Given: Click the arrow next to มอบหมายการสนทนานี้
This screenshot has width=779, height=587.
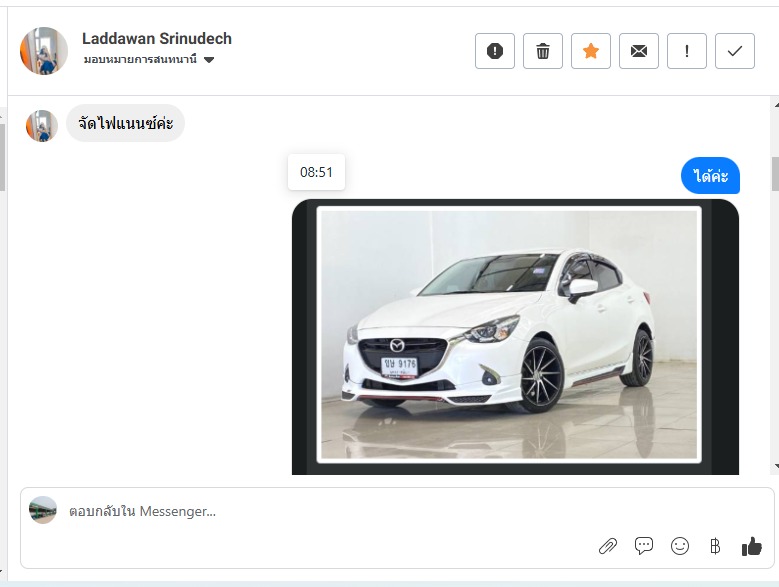Looking at the screenshot, I should point(209,60).
